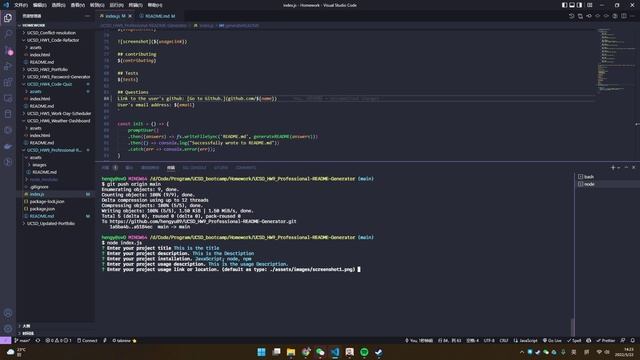
Task: Expand the UCSD_HW2_Portfolio folder
Action: tap(47, 69)
